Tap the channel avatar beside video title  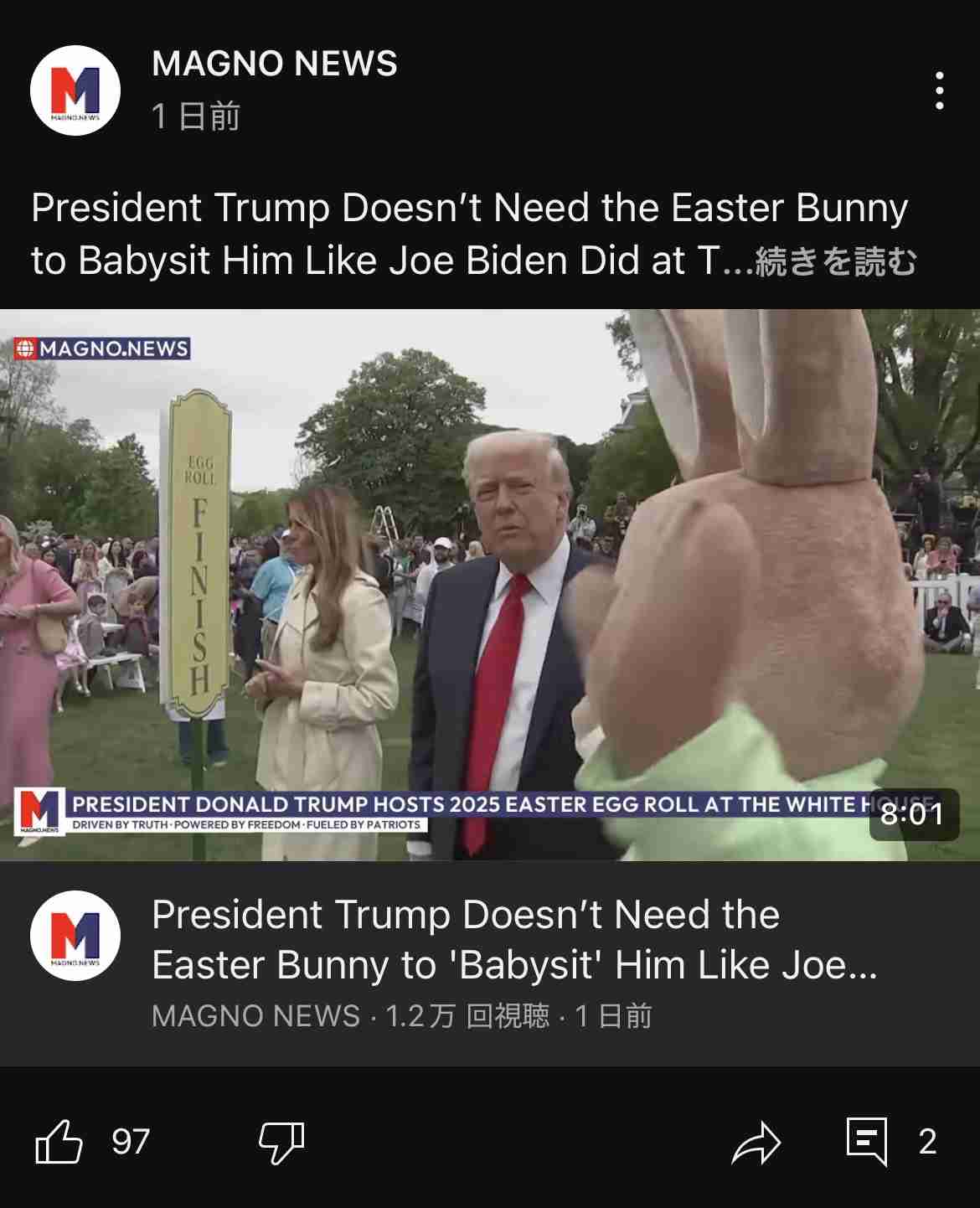point(75,936)
